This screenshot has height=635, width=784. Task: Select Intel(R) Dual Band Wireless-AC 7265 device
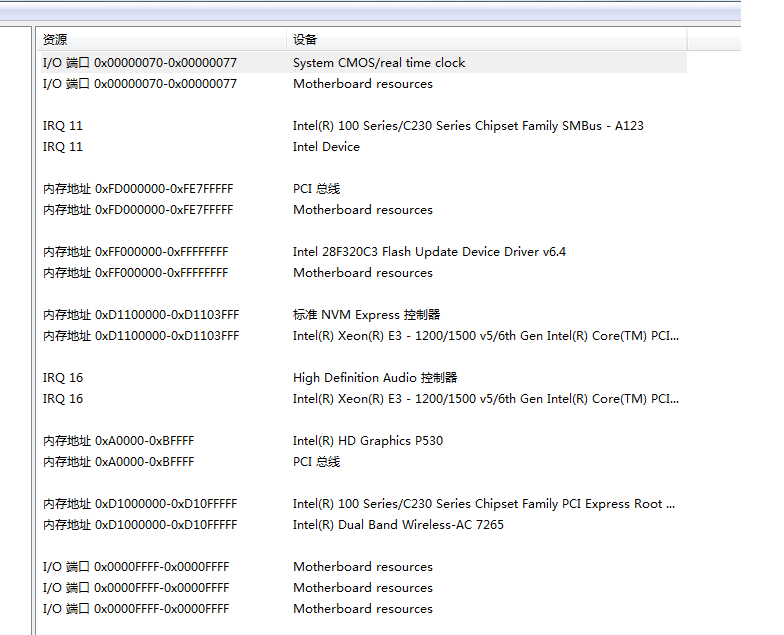398,525
